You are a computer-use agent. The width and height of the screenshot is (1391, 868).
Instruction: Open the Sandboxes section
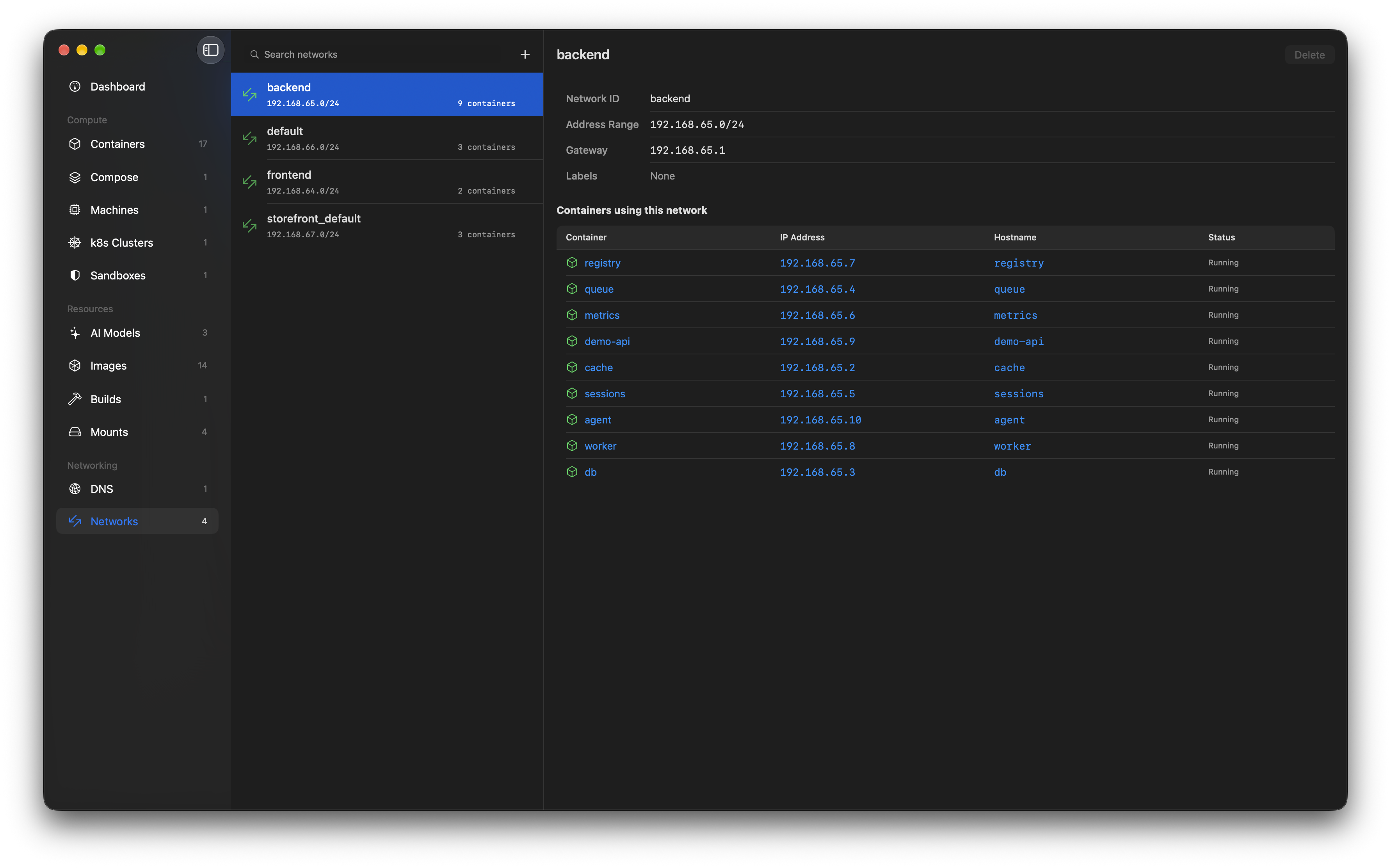pyautogui.click(x=137, y=276)
